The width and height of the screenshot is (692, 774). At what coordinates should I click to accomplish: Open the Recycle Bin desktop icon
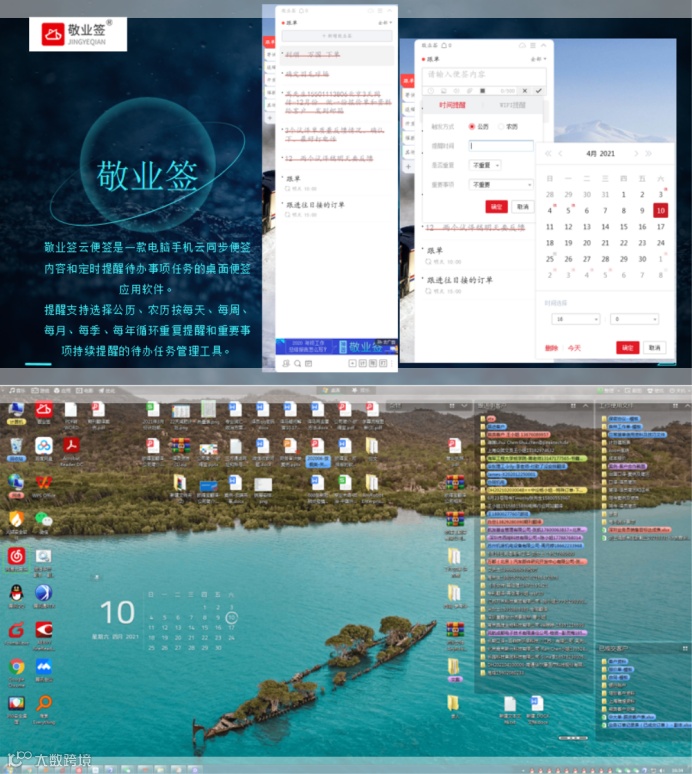(x=16, y=446)
